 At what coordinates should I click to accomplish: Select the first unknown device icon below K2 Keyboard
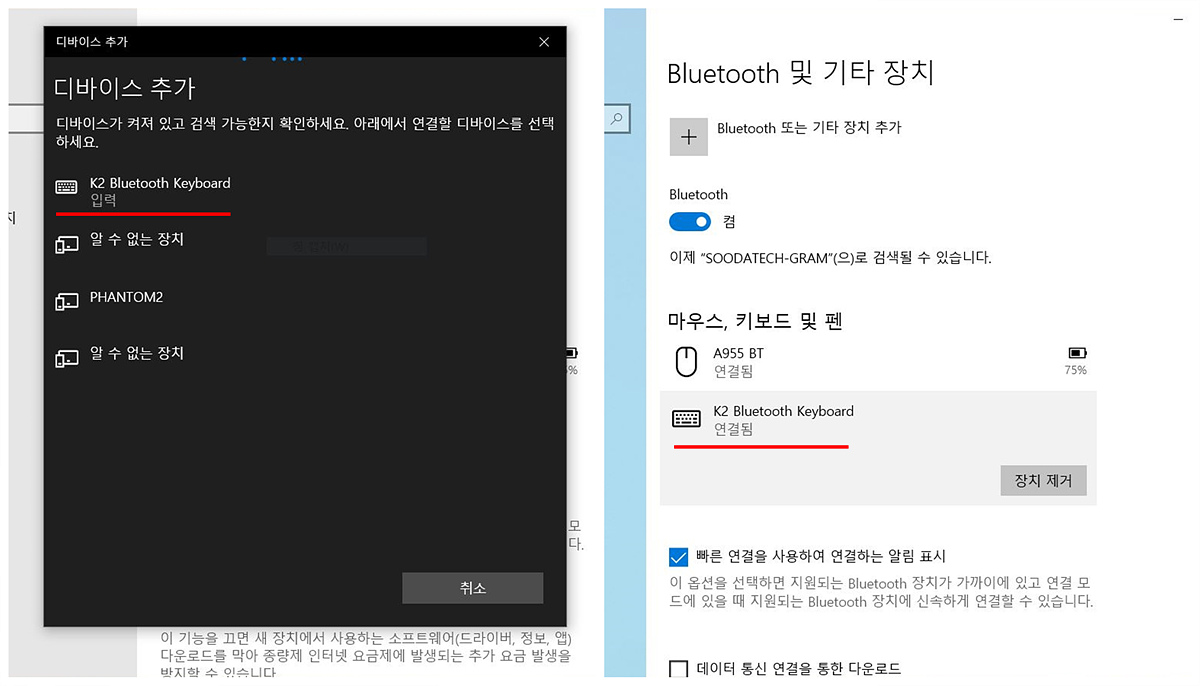66,244
